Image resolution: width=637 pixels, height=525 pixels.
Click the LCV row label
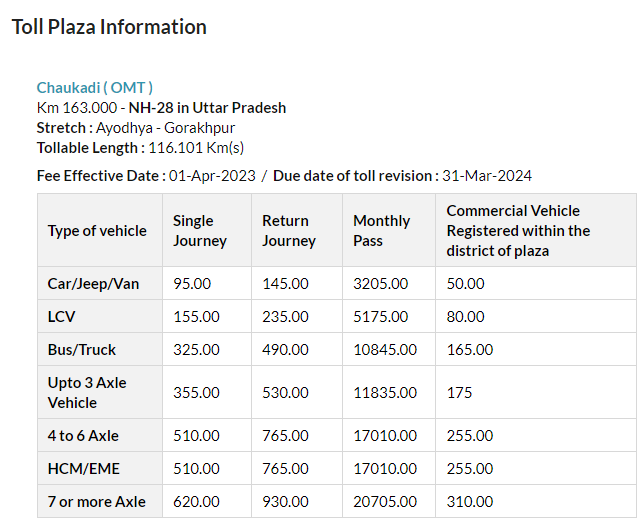61,317
